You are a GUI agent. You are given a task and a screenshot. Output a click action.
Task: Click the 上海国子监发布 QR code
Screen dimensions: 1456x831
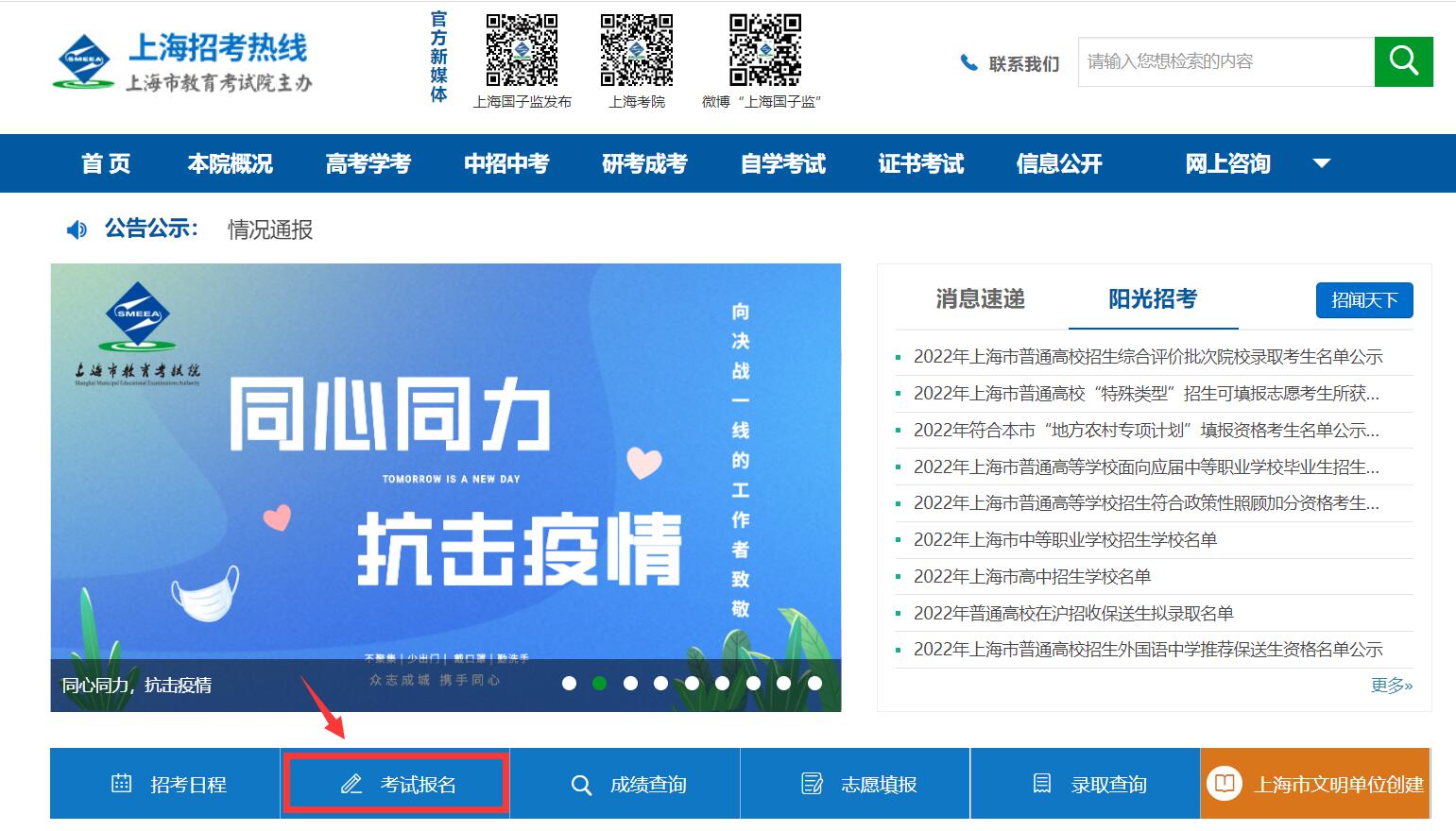[522, 50]
